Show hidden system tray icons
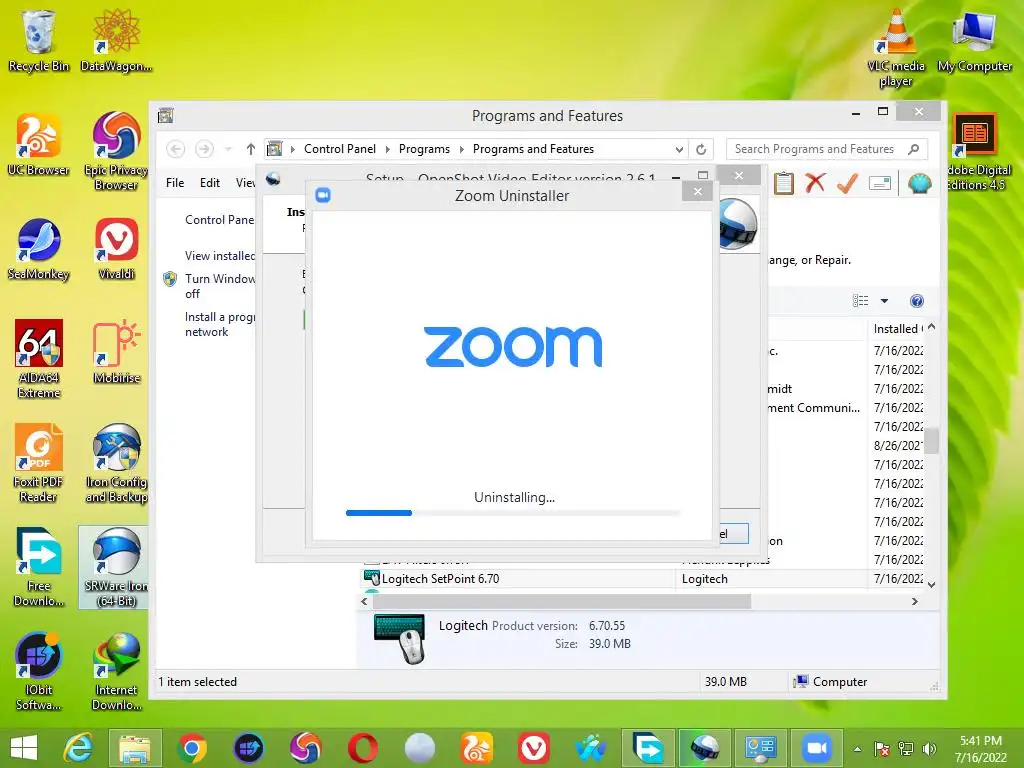The image size is (1024, 768). tap(857, 749)
